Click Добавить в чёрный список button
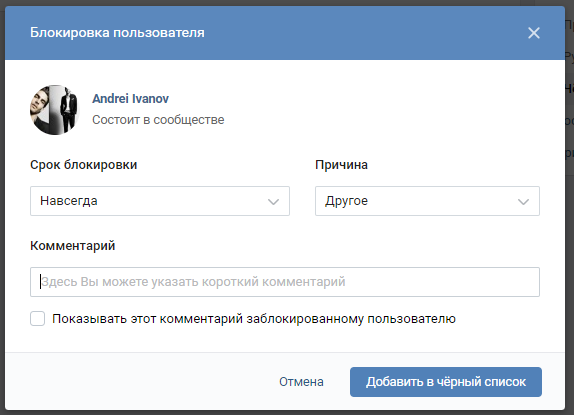This screenshot has height=415, width=574. [x=446, y=382]
